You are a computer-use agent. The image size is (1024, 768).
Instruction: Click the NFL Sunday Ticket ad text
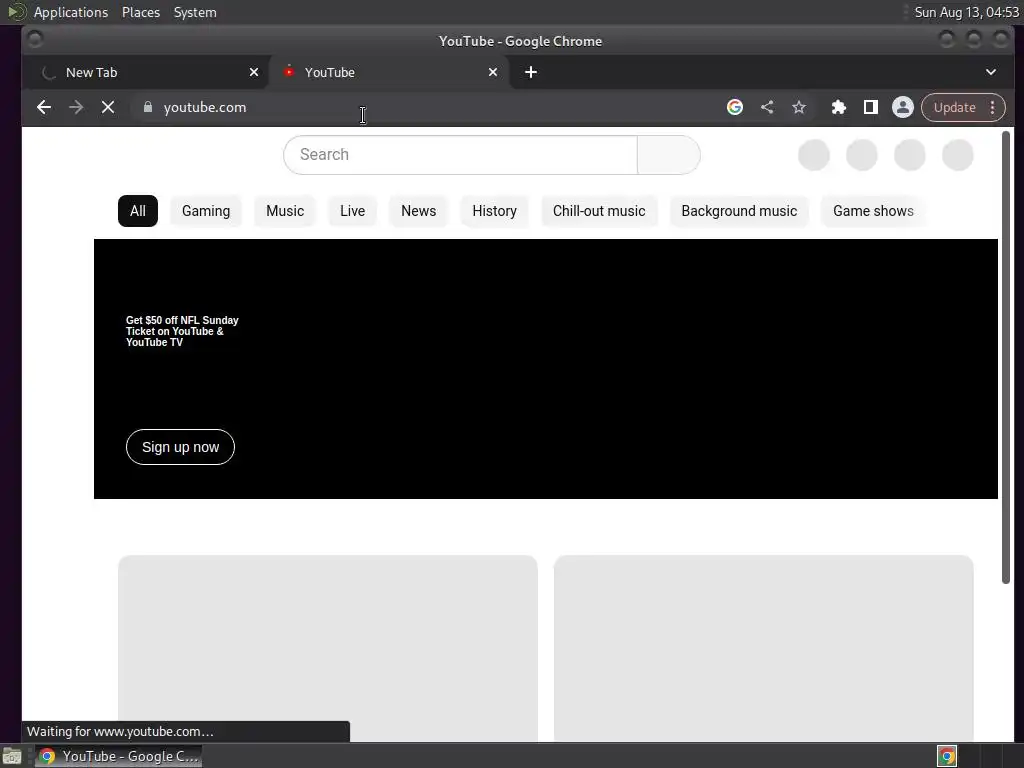click(x=182, y=331)
